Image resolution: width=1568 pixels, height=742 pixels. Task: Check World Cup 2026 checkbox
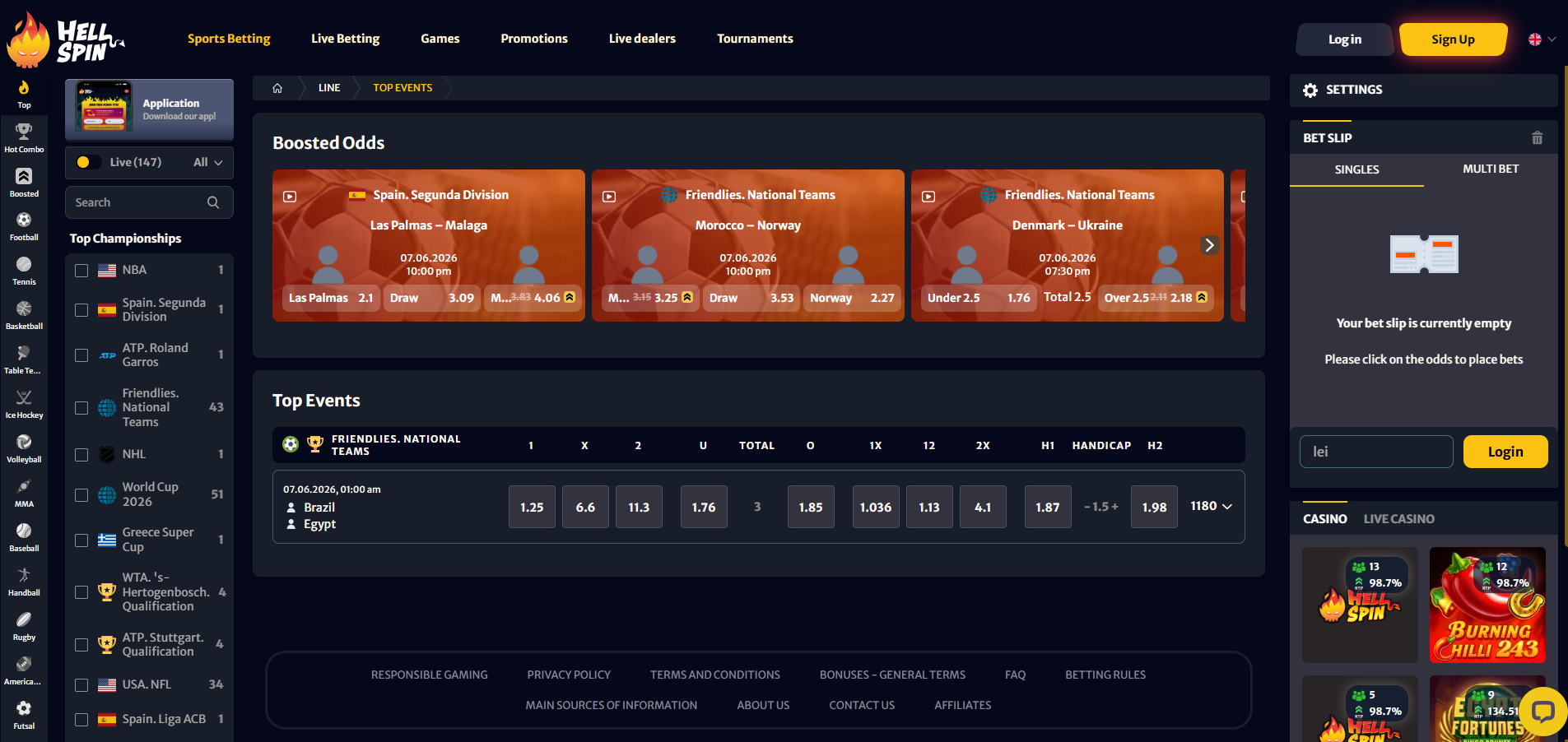point(81,495)
